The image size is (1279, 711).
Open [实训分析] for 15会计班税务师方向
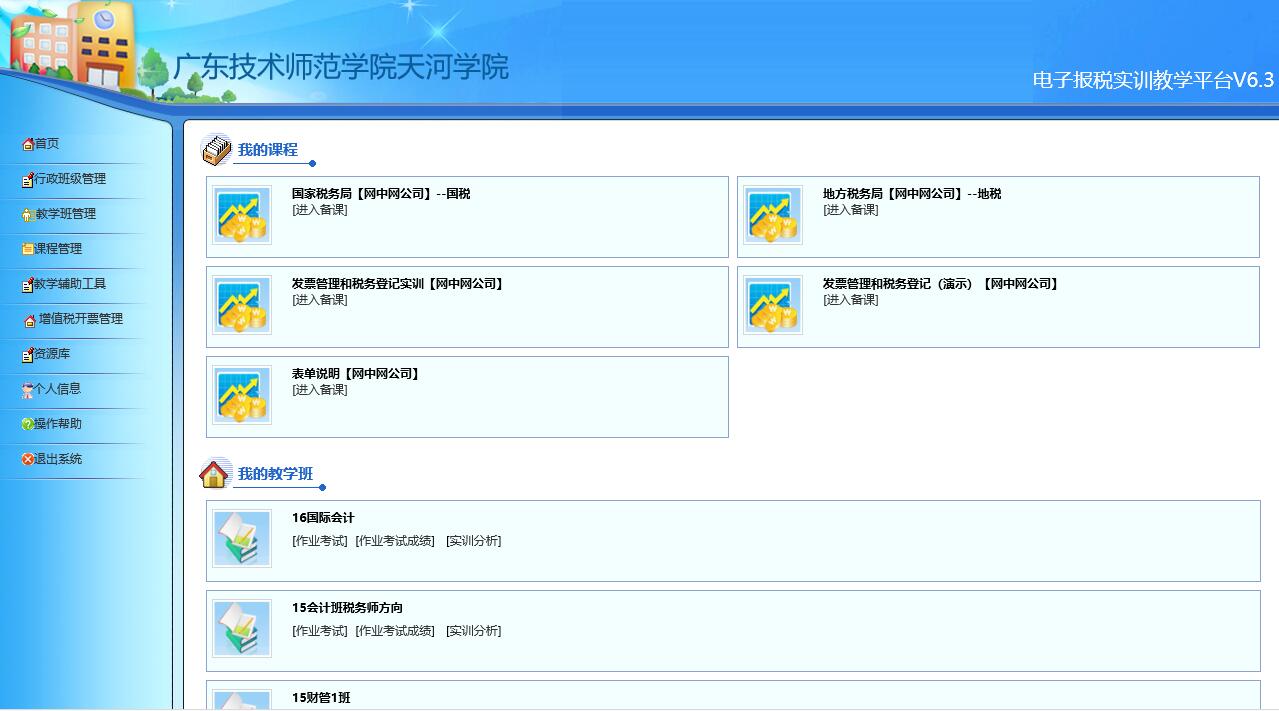(473, 631)
